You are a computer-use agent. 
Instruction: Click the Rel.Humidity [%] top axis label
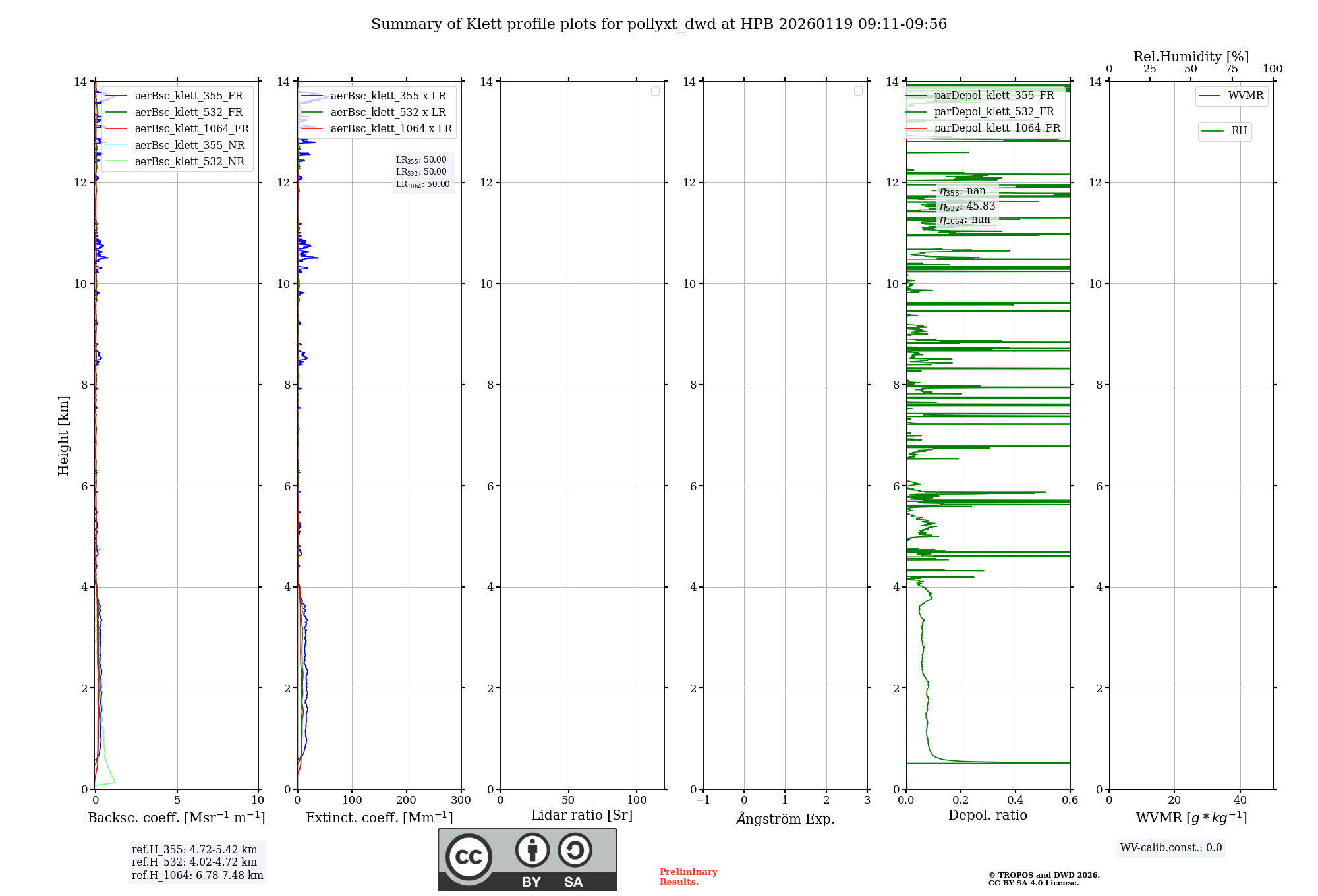tap(1191, 57)
